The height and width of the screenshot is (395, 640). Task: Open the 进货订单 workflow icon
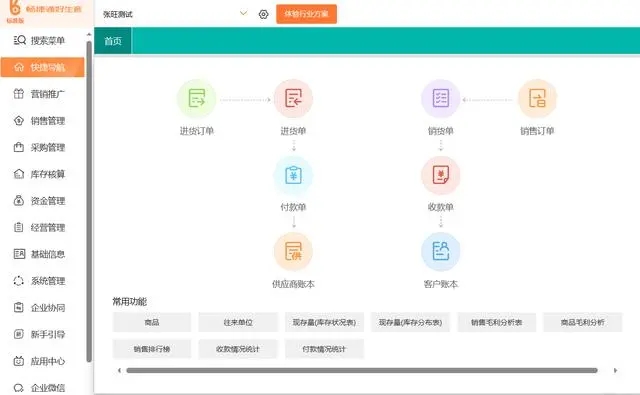(x=197, y=98)
